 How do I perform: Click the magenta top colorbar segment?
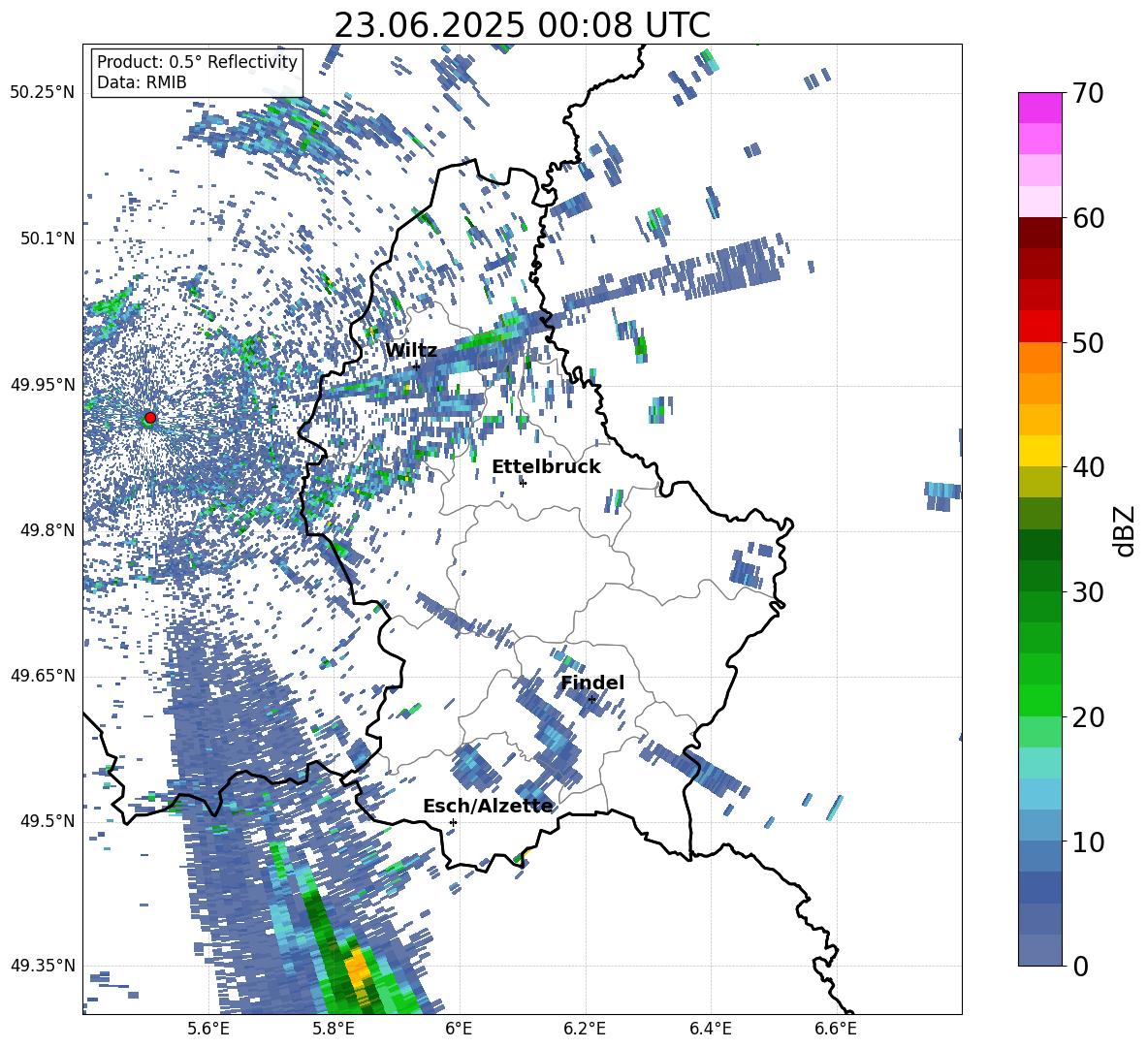click(x=1039, y=108)
